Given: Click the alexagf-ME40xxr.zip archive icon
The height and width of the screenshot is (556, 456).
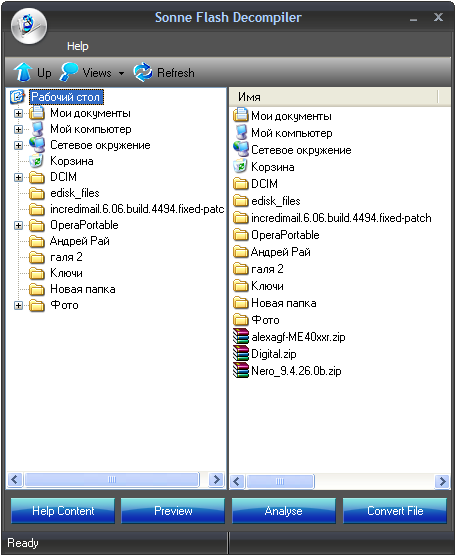Looking at the screenshot, I should pos(241,337).
